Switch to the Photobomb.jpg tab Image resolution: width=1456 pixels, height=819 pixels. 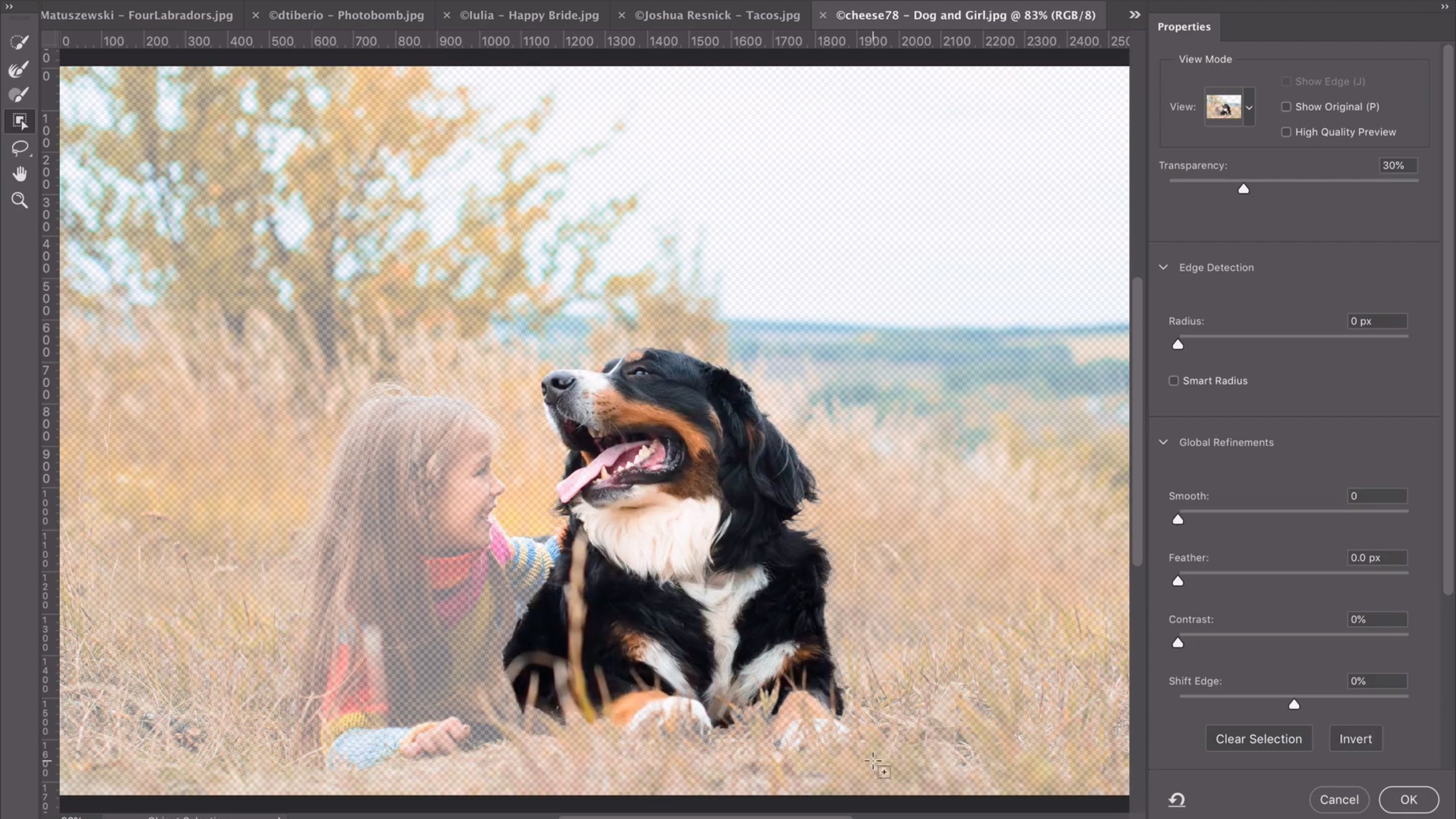(346, 15)
